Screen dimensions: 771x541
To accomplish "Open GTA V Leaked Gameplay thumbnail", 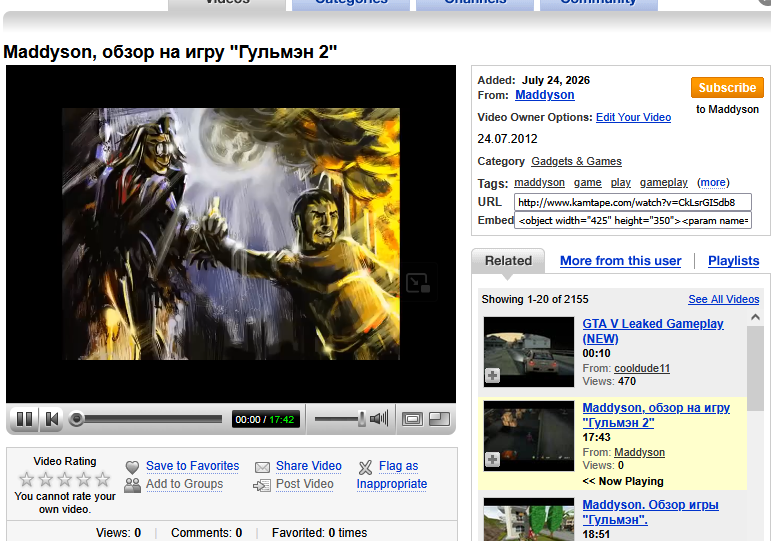I will [x=529, y=352].
